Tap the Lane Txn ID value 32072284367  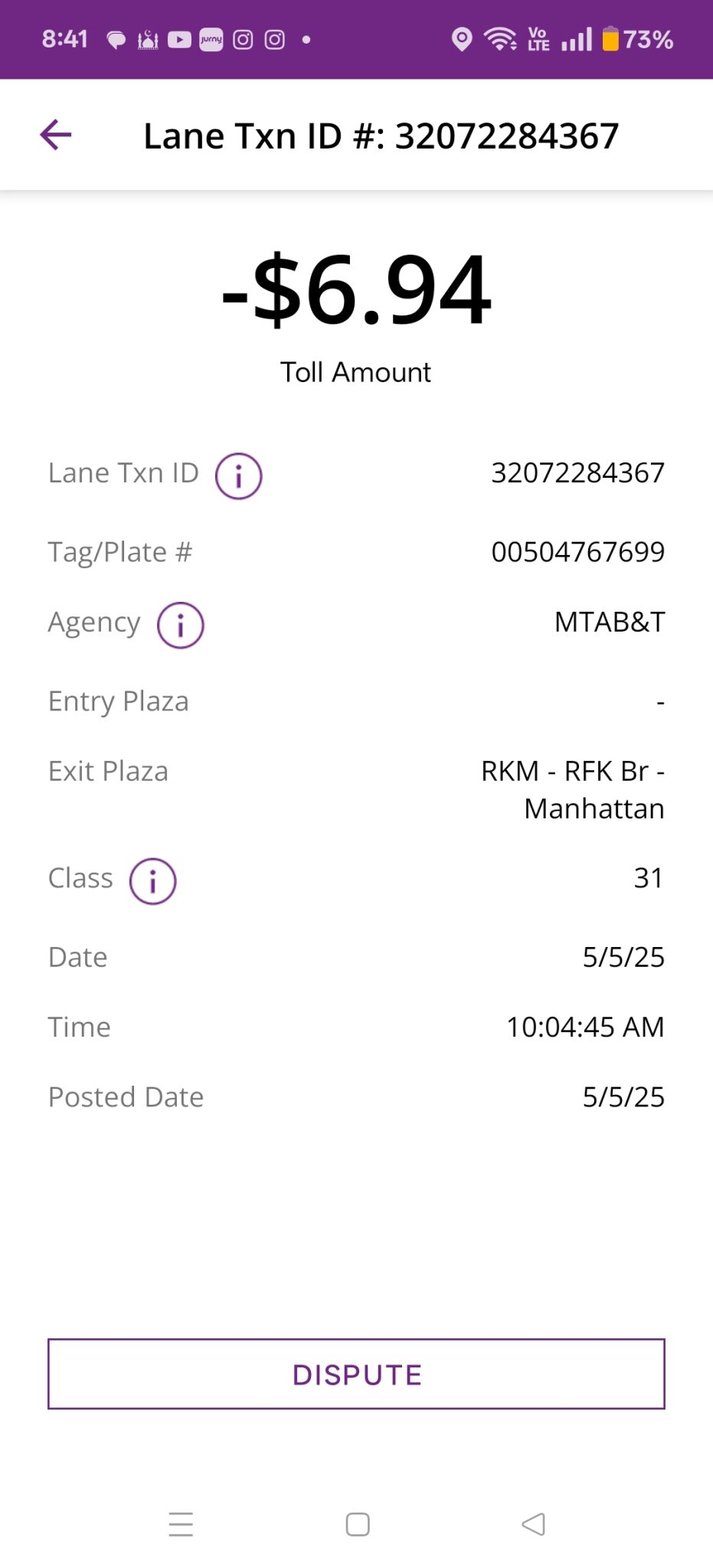(578, 473)
